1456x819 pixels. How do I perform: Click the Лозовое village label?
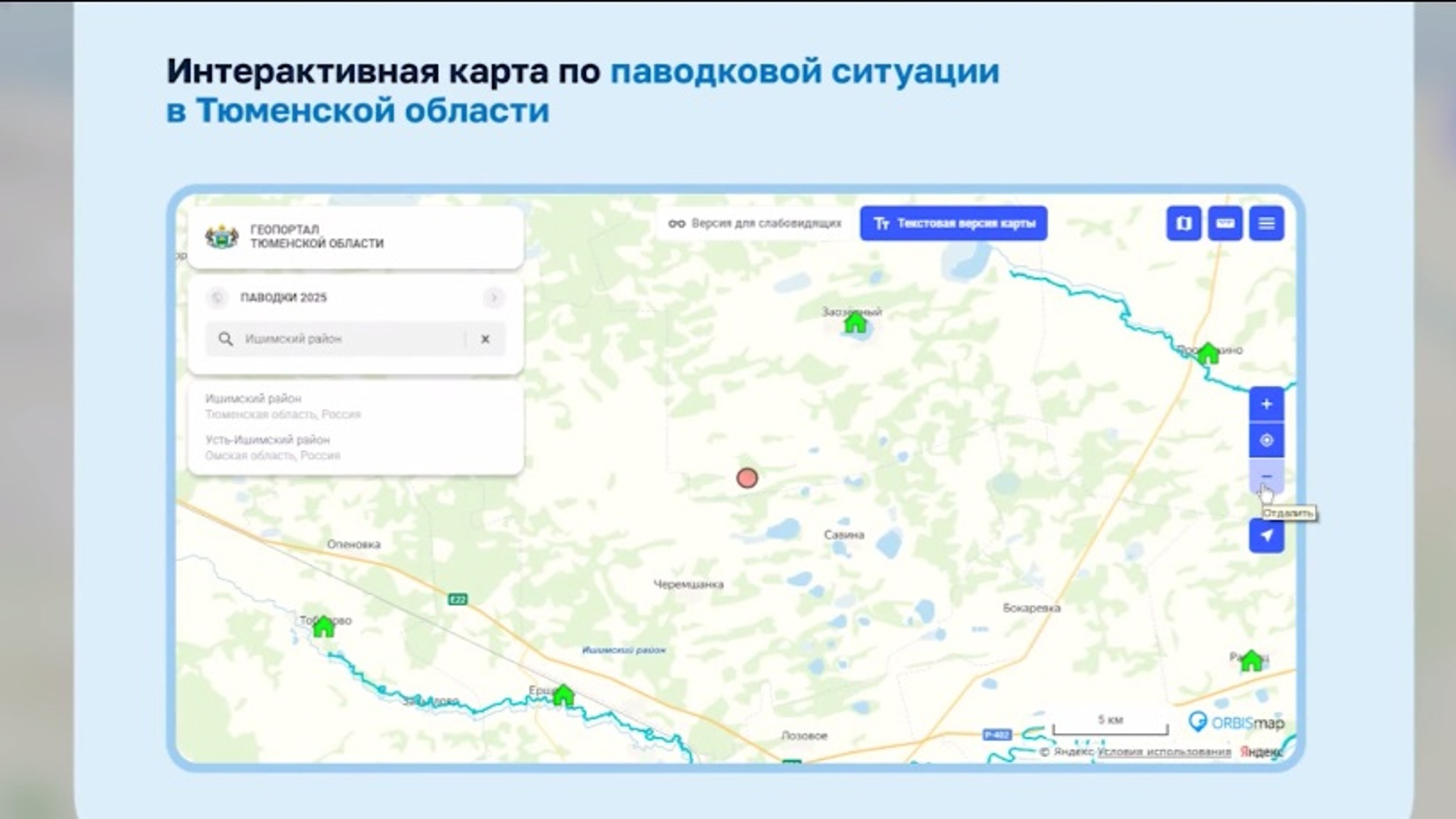click(804, 736)
